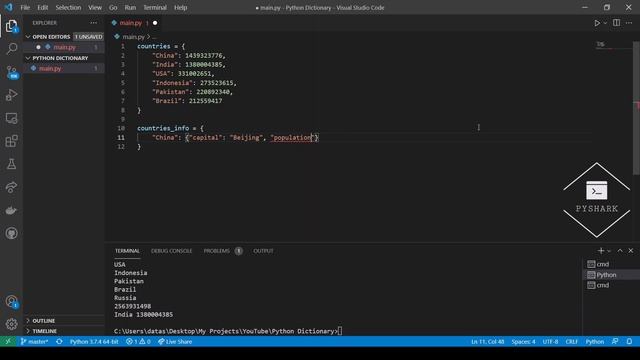Place cursor after "population" on line 11

point(311,138)
